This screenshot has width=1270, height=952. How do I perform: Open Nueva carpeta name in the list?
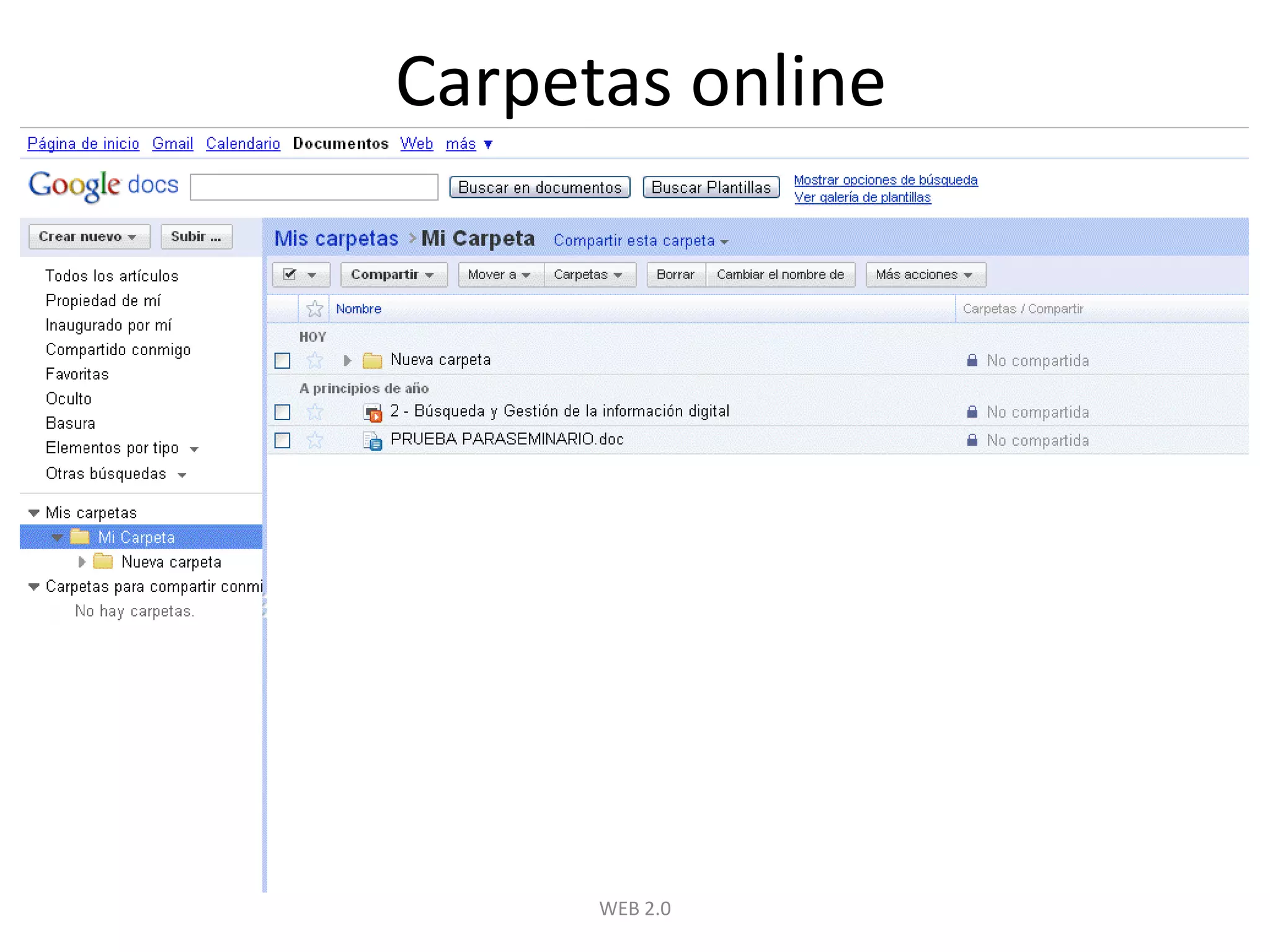(x=440, y=359)
